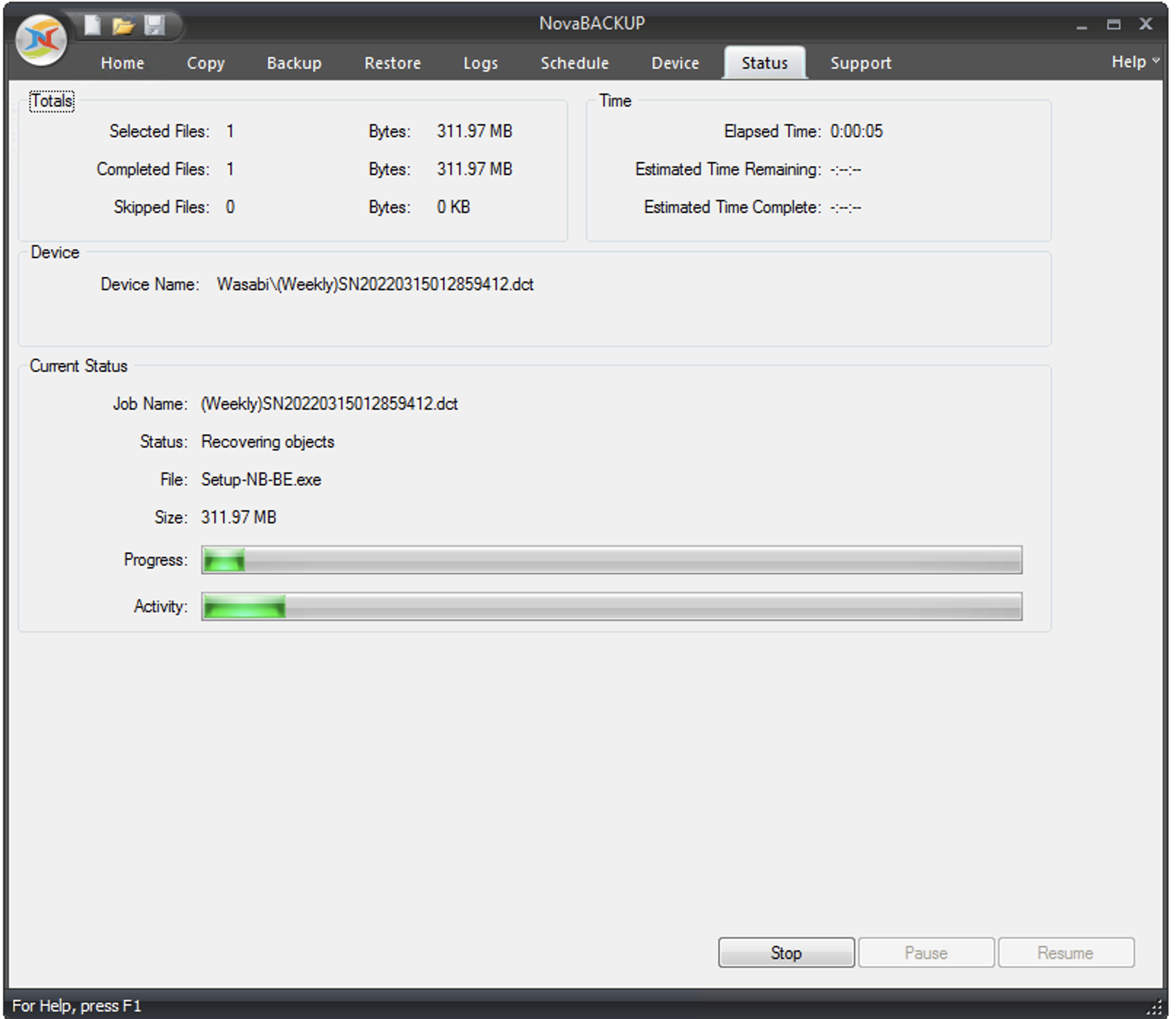
Task: Go to the Backup tab
Action: (294, 63)
